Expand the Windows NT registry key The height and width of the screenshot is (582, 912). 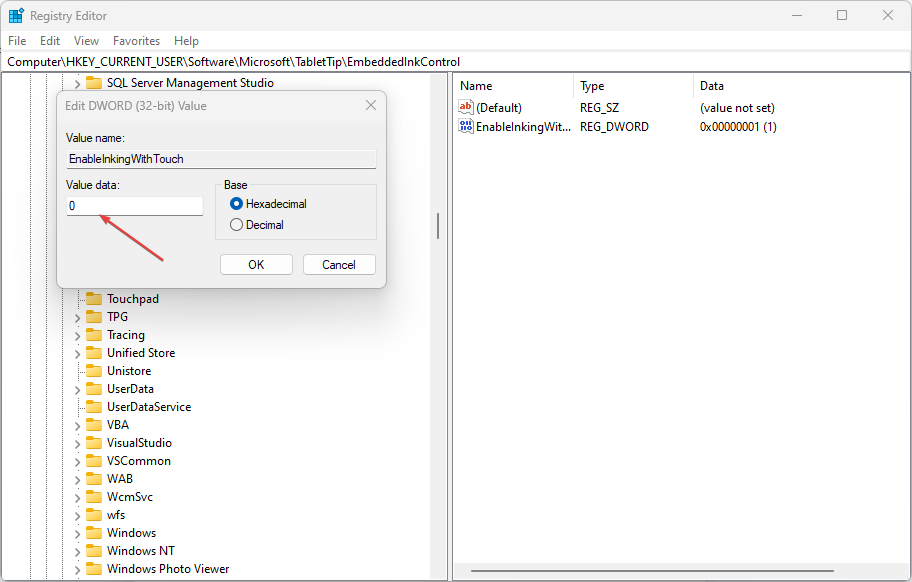(x=77, y=551)
